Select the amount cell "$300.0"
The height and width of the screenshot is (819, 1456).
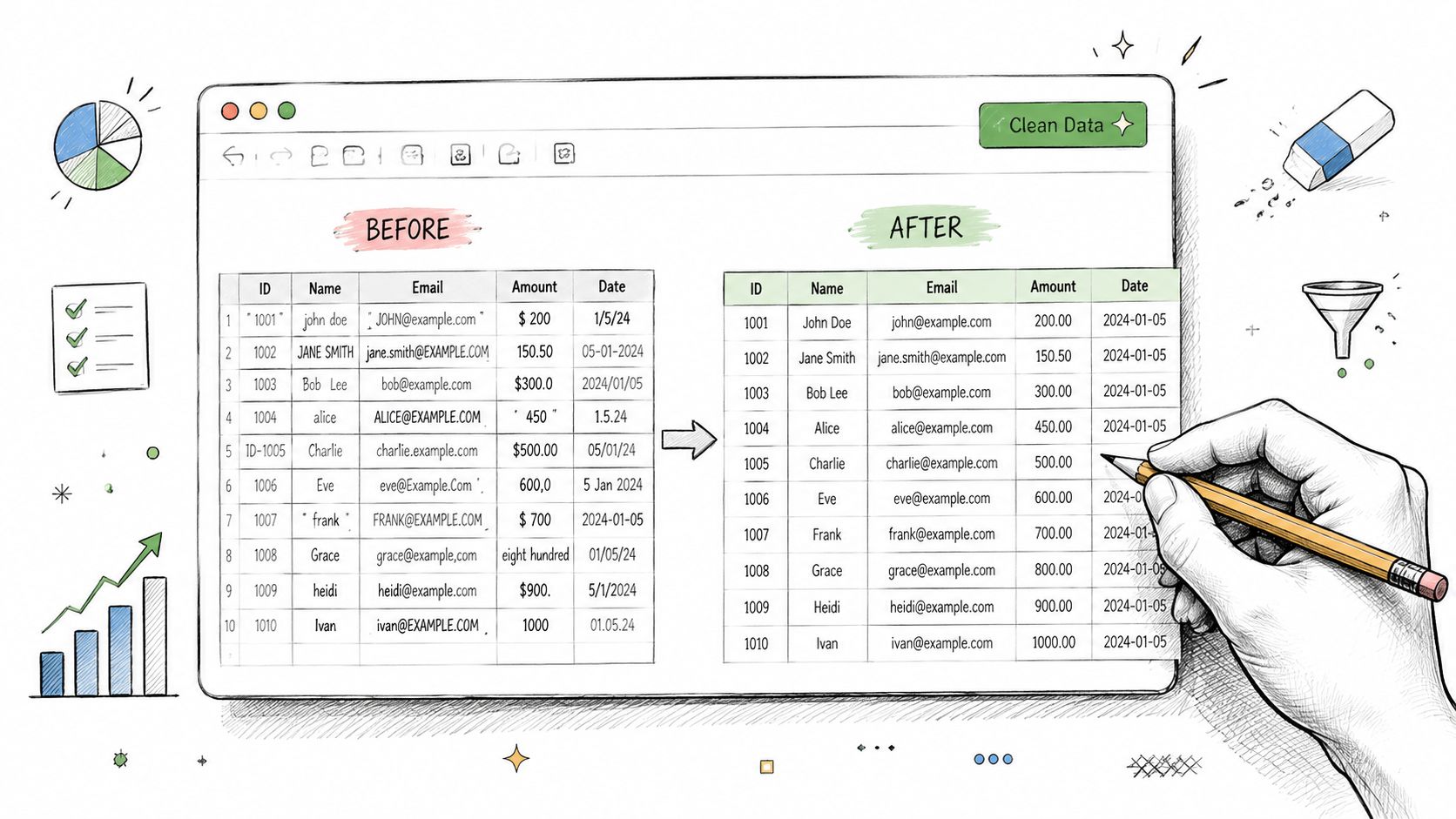pyautogui.click(x=534, y=384)
